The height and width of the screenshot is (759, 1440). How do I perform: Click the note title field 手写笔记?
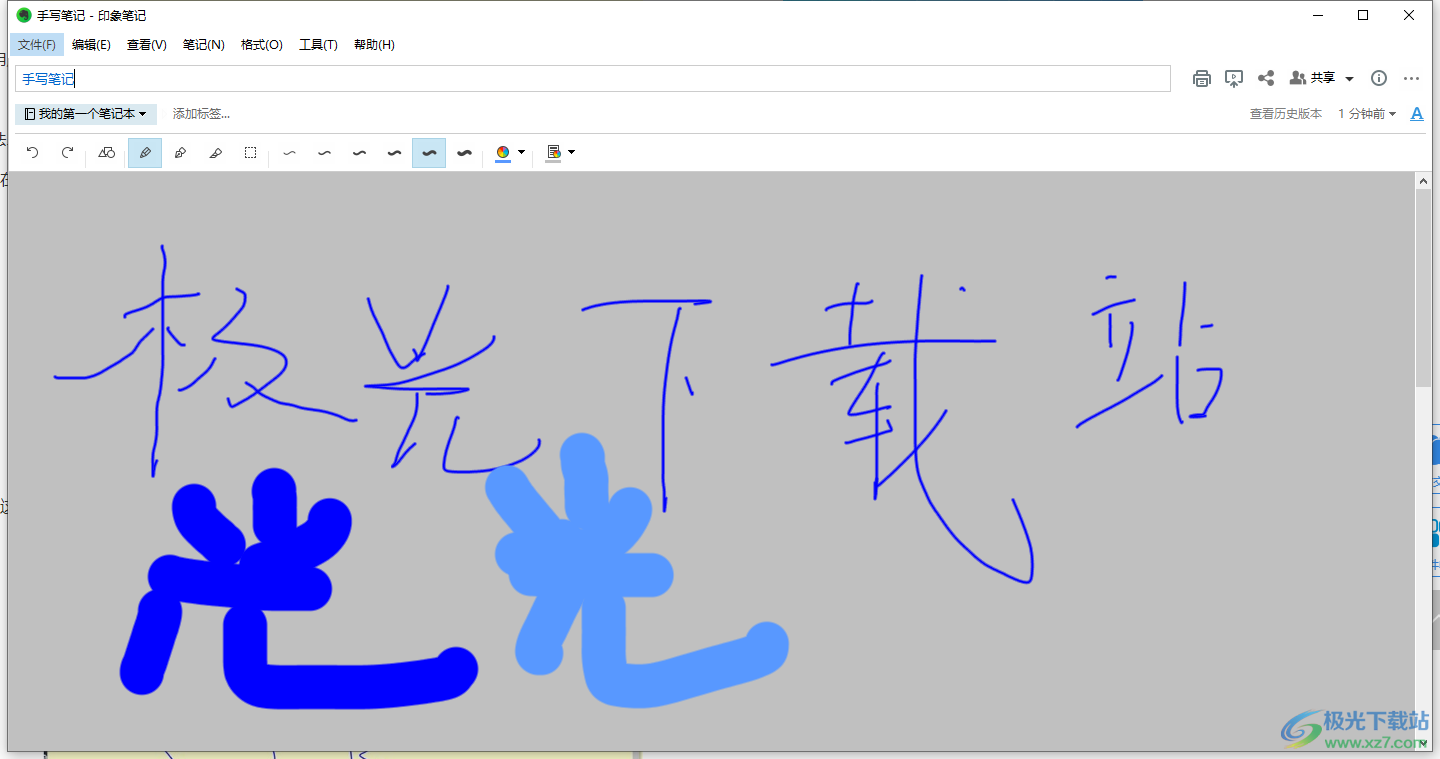(x=593, y=79)
